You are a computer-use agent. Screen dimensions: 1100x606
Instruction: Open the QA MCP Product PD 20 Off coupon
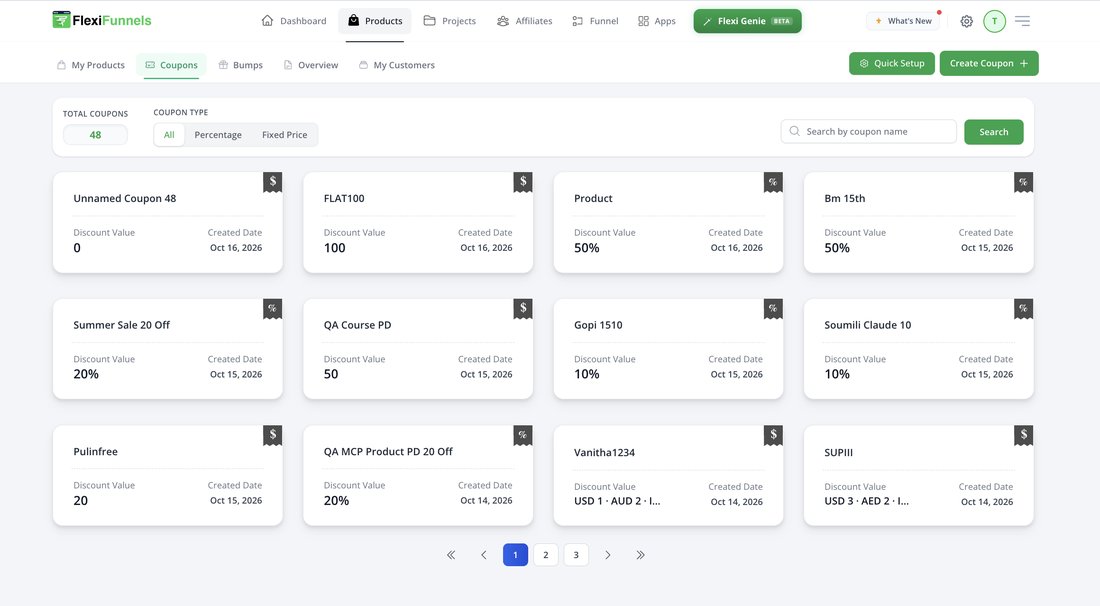[x=418, y=476]
